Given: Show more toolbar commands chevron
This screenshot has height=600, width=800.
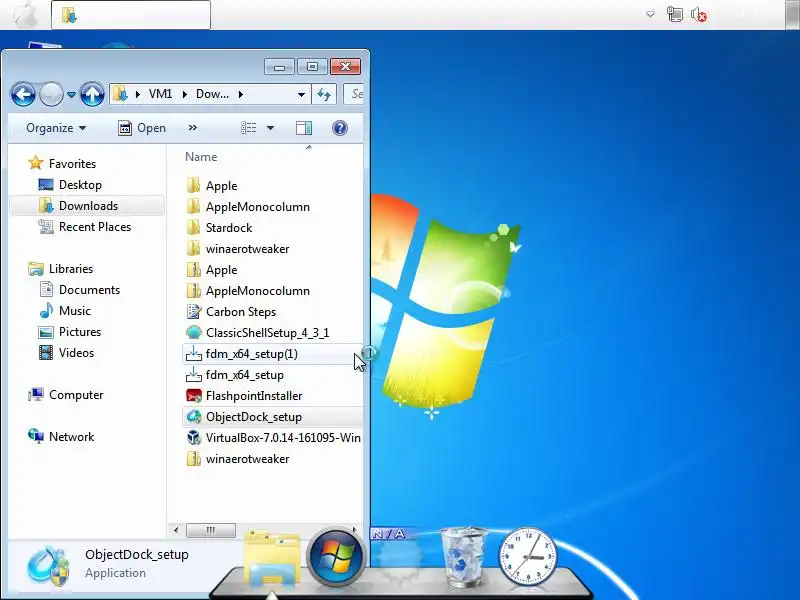Looking at the screenshot, I should click(x=192, y=128).
